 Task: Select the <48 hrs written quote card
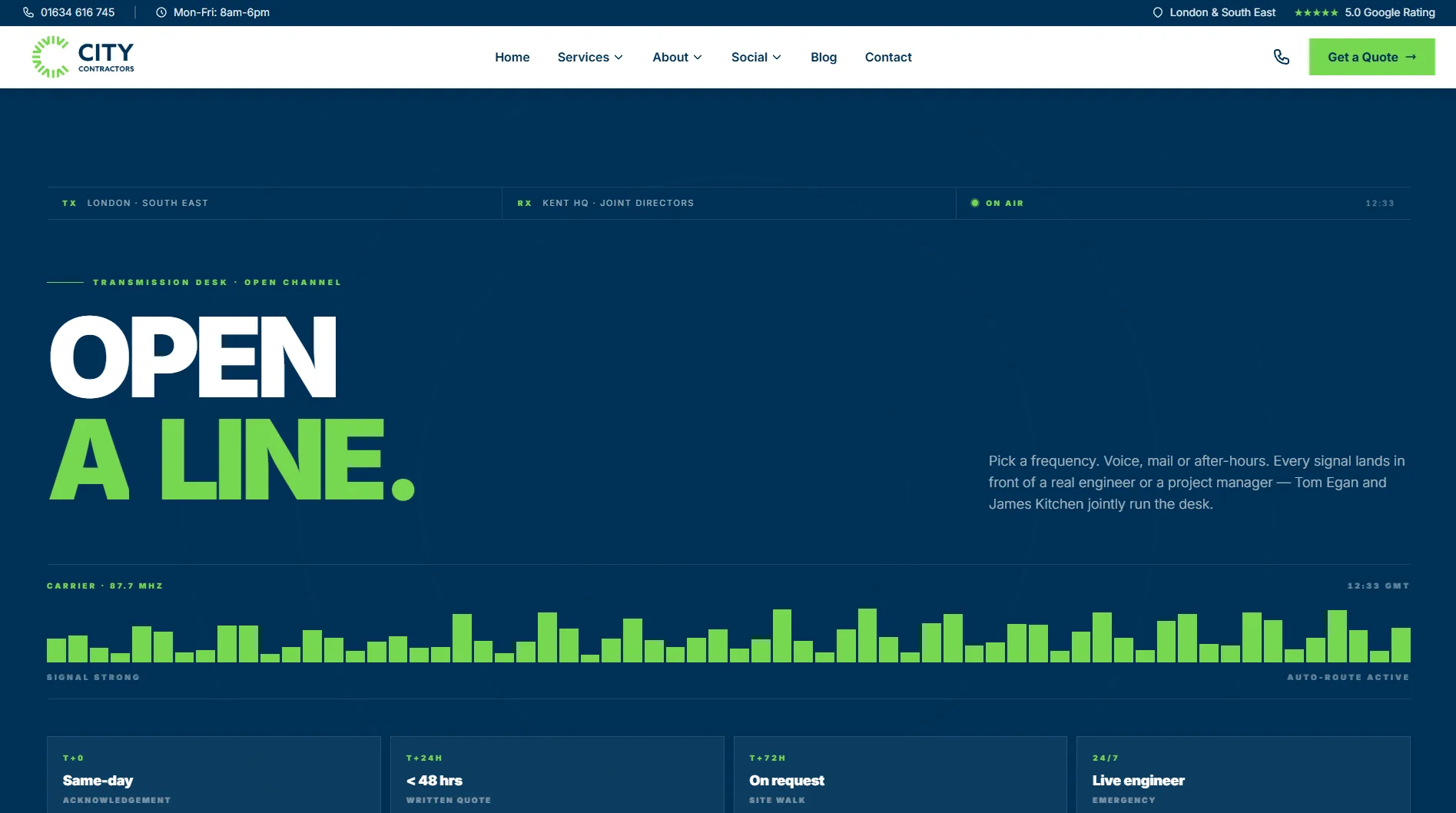pyautogui.click(x=557, y=775)
